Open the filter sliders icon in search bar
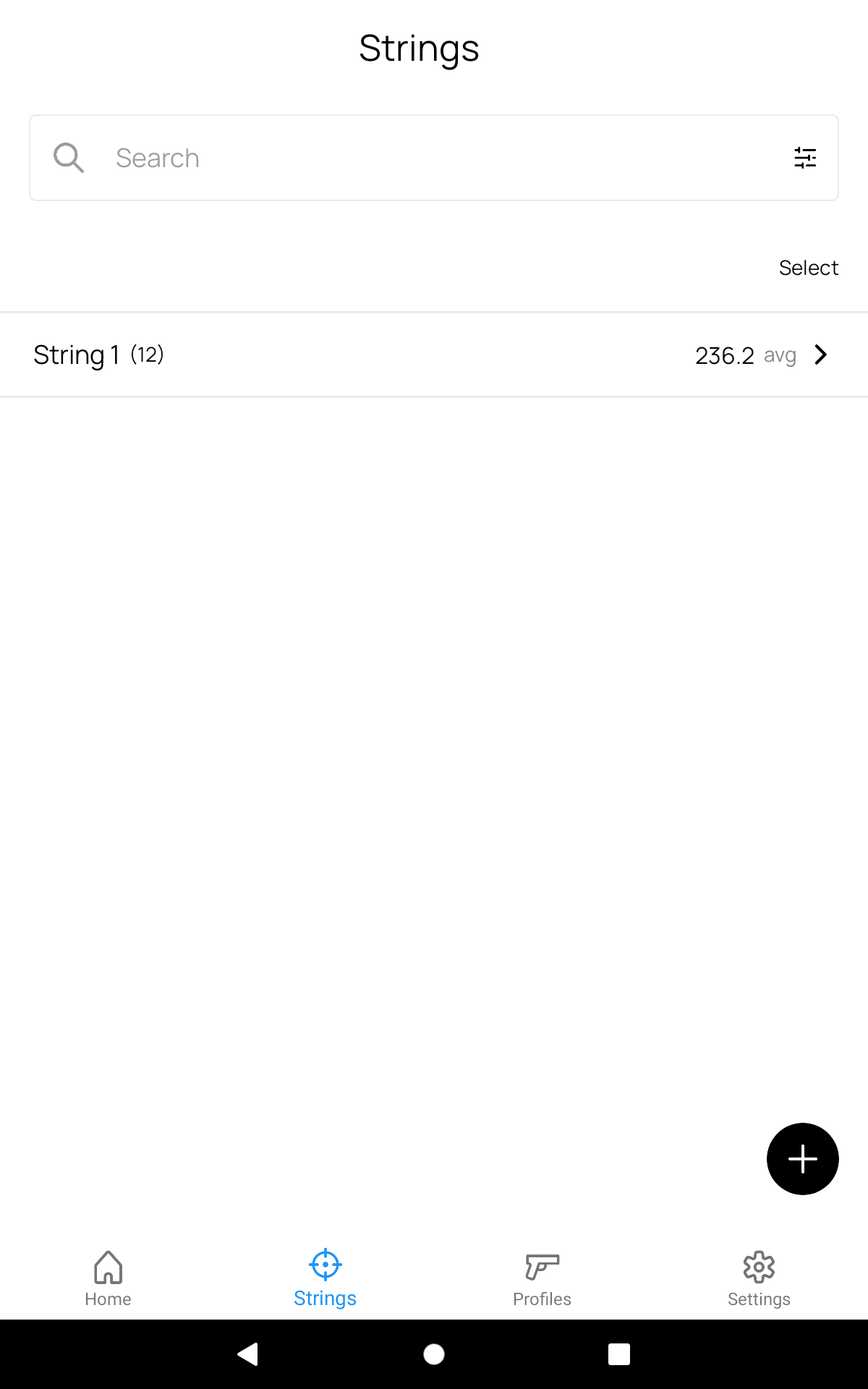 coord(805,158)
